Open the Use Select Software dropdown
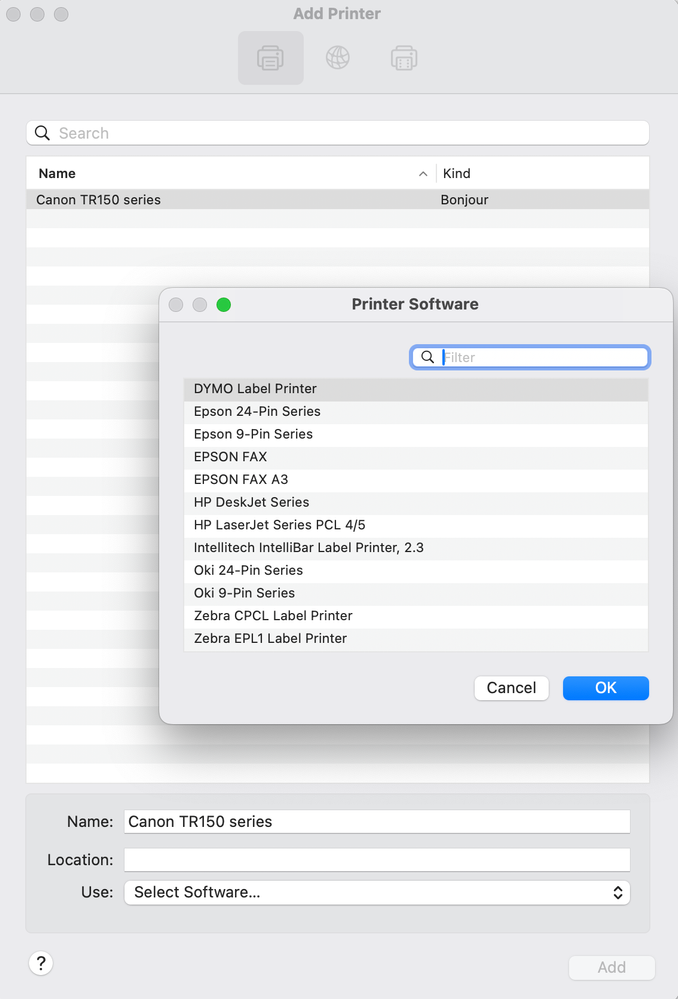The image size is (678, 999). (x=377, y=892)
